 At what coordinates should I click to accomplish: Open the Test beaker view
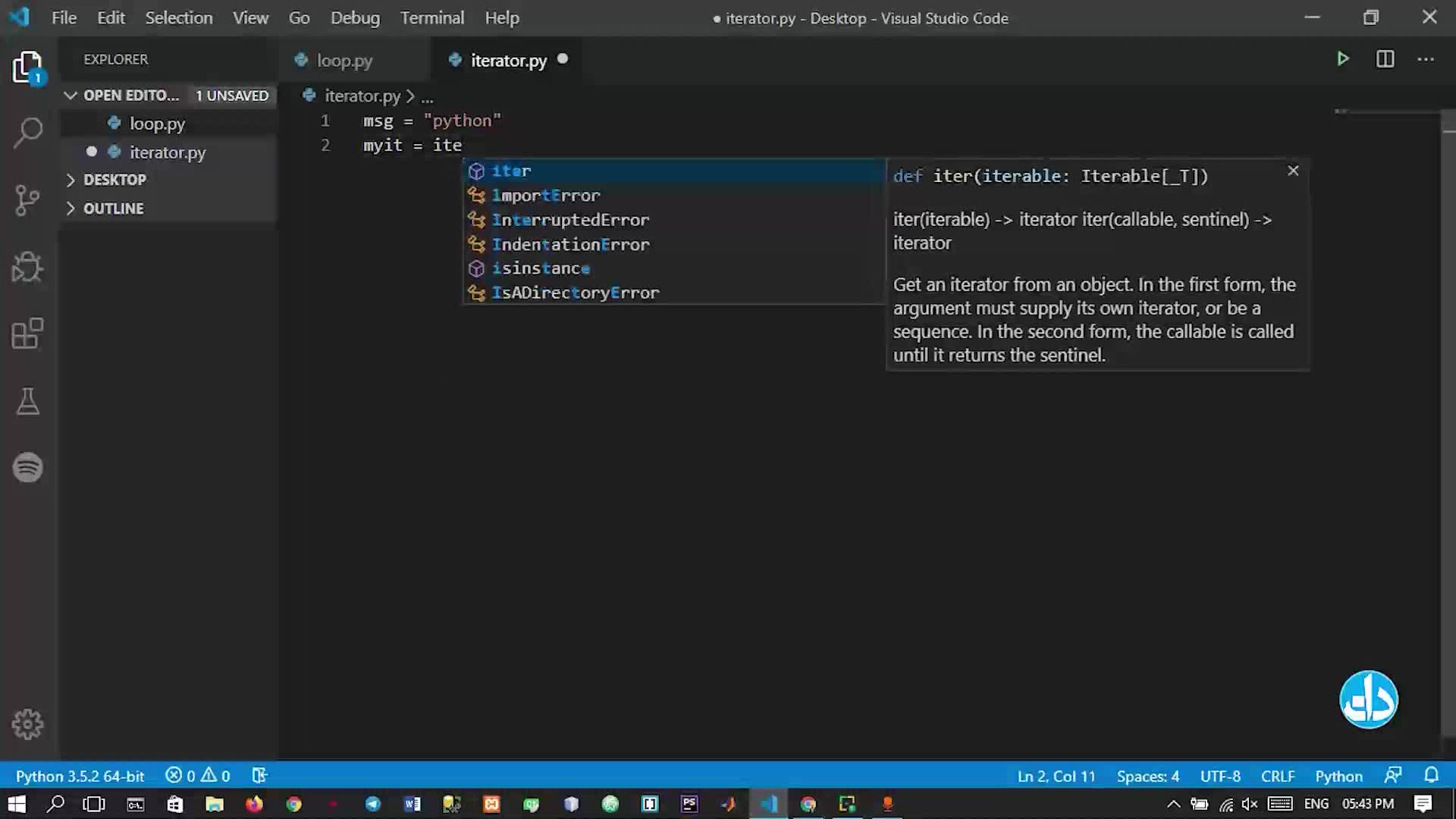pos(28,401)
